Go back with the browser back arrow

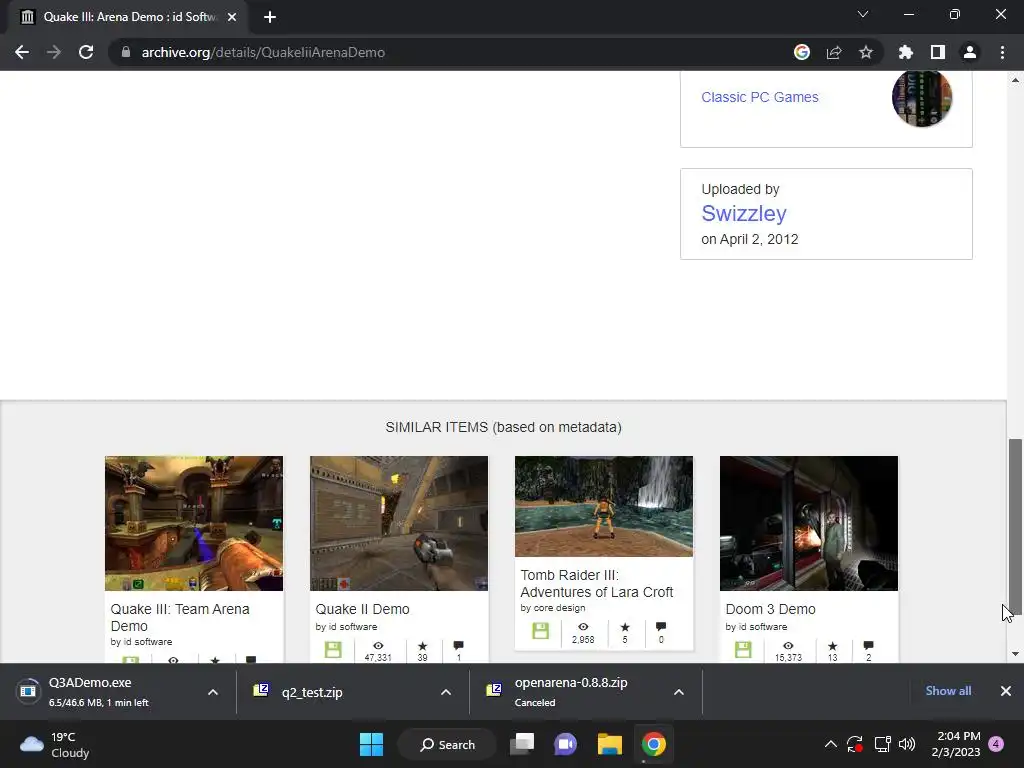pos(22,52)
